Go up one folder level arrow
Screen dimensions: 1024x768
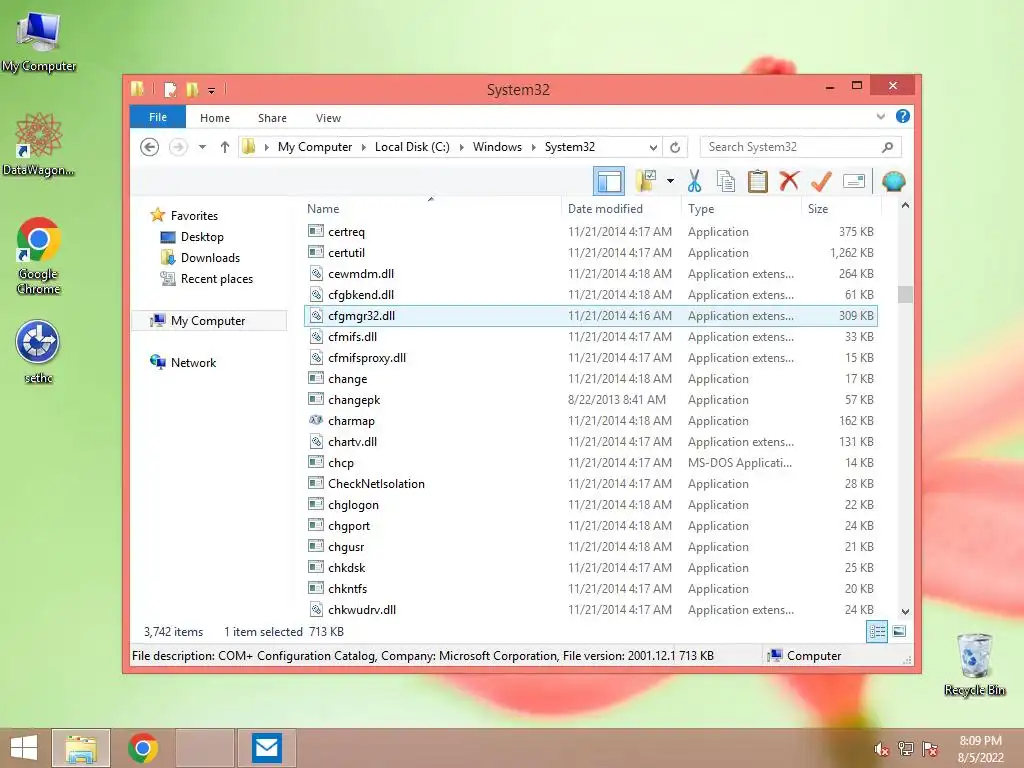[x=225, y=147]
